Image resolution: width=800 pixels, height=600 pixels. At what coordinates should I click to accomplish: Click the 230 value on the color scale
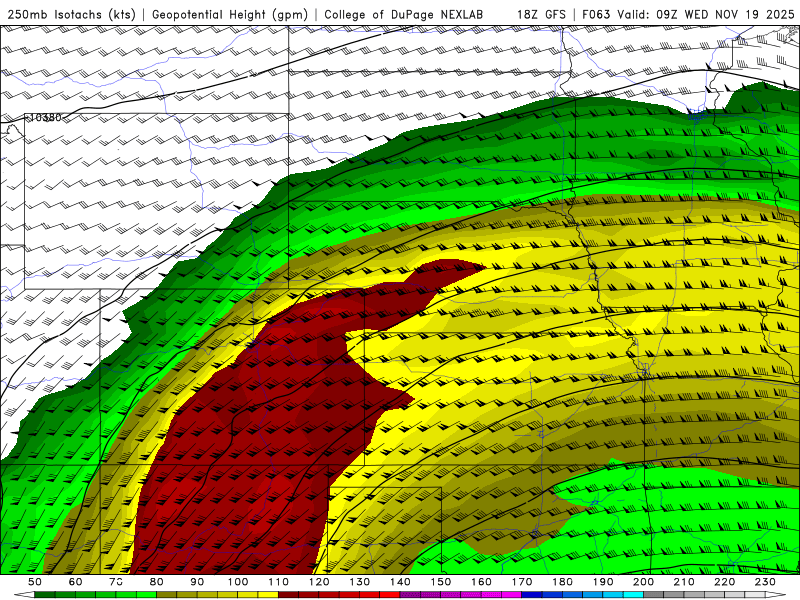pyautogui.click(x=765, y=582)
